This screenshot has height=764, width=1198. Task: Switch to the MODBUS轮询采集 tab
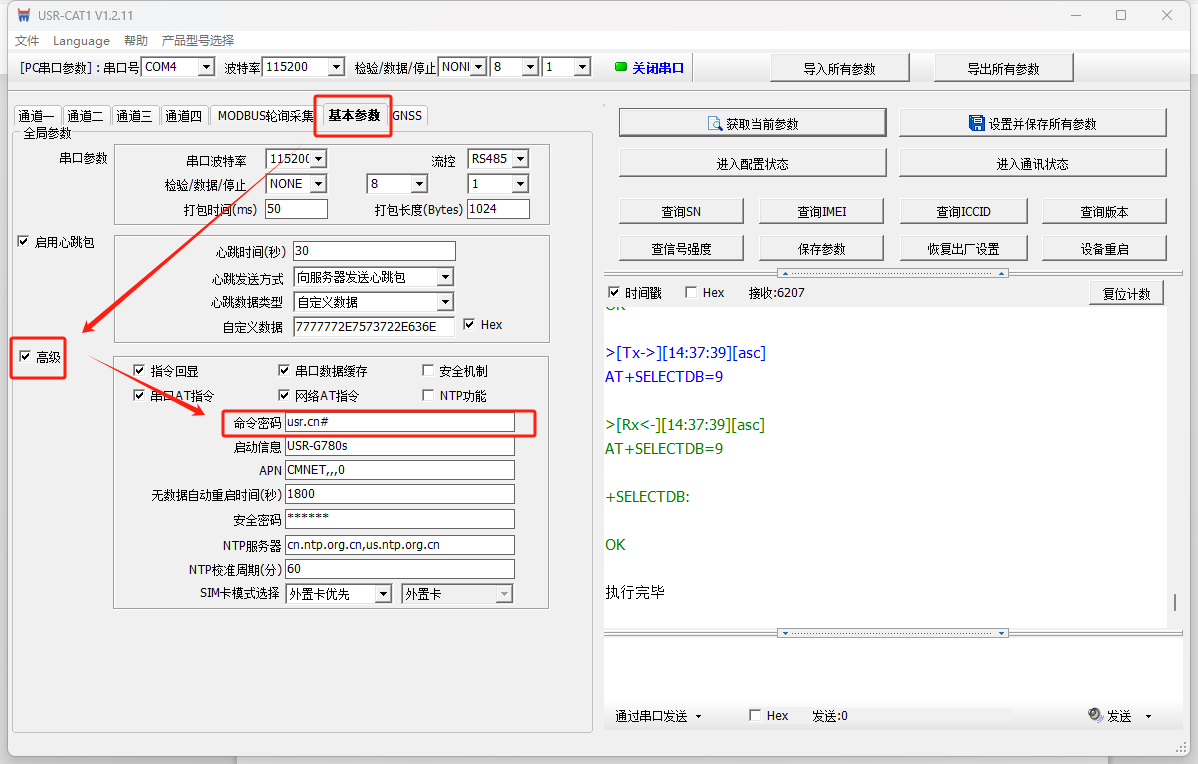[x=265, y=116]
